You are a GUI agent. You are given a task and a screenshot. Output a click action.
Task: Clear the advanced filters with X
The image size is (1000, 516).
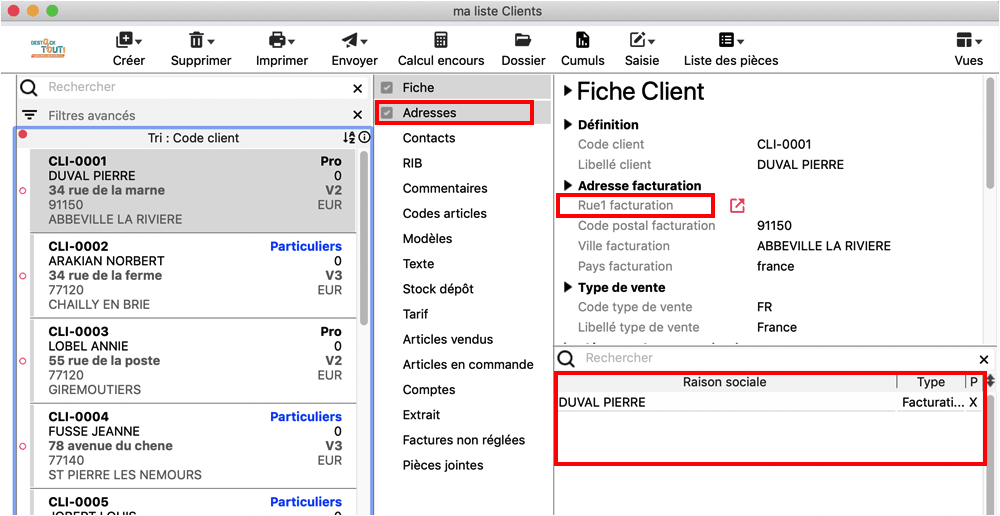[357, 115]
